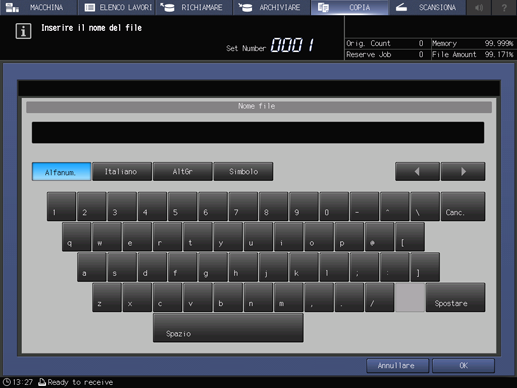Tap the t key
Screen dimensions: 517x388
198,237
